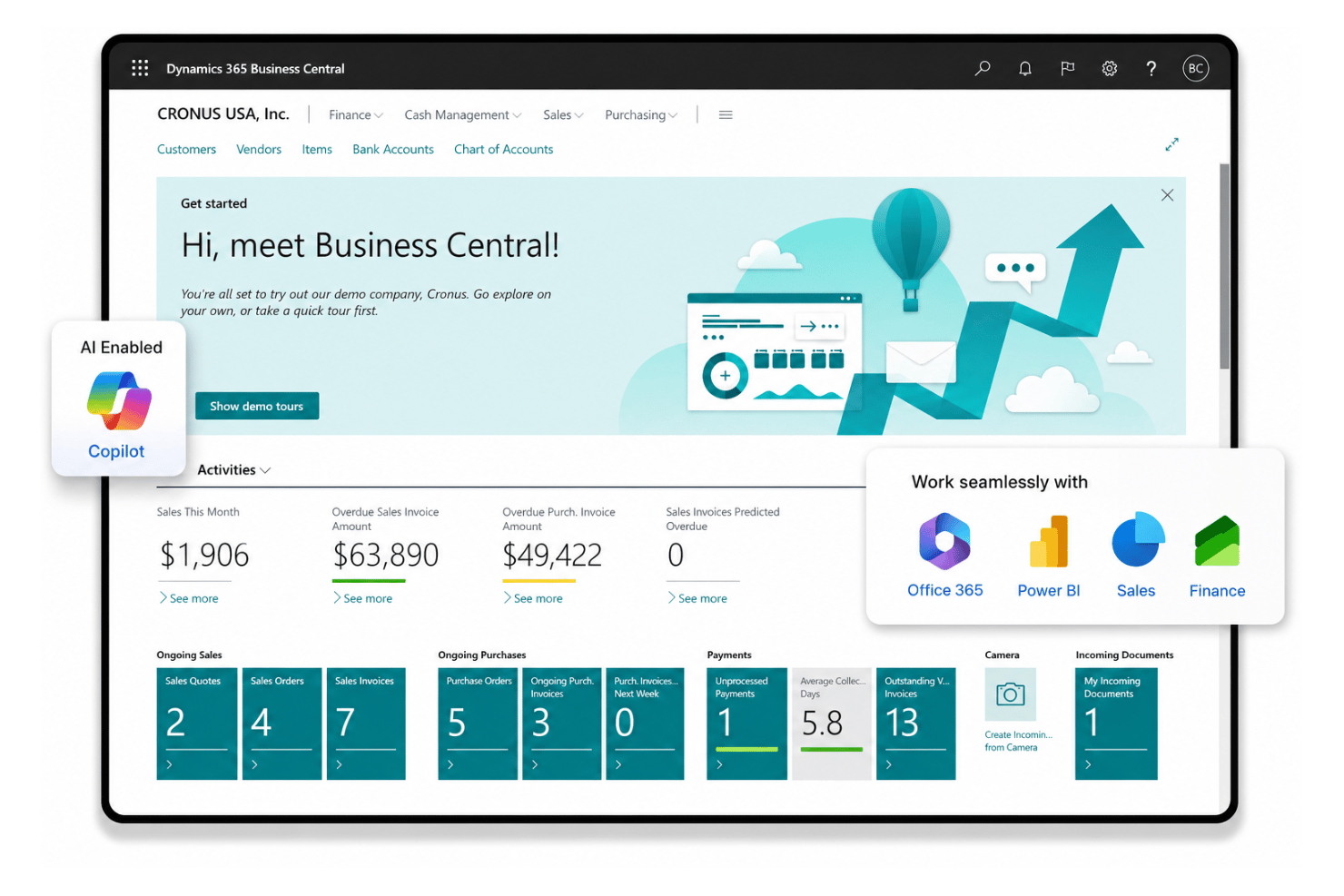Image resolution: width=1344 pixels, height=896 pixels.
Task: Click the $63,890 overdue amount
Action: [386, 555]
